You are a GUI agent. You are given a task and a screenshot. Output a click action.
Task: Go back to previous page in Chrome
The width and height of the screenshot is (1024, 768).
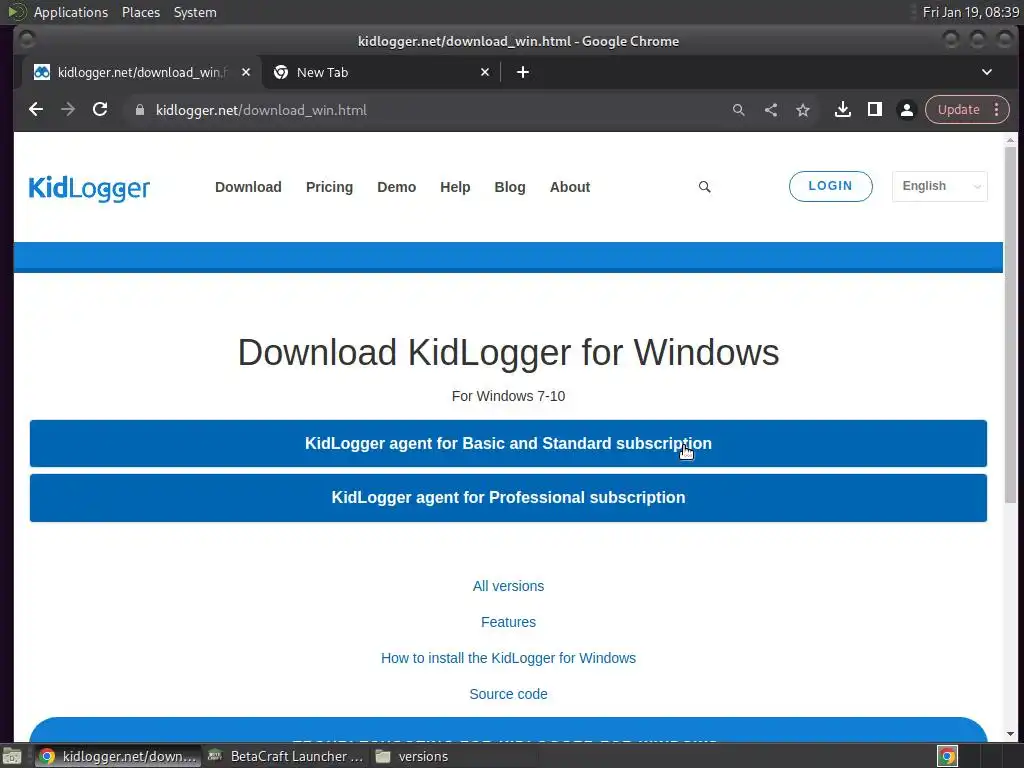click(36, 110)
